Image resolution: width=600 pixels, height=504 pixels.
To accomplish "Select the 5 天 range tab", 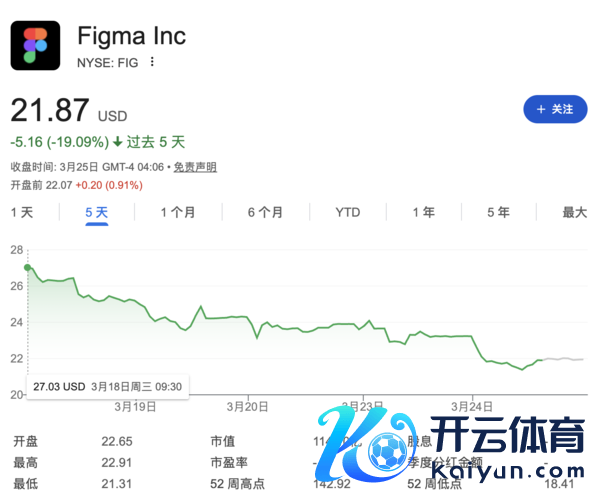I will click(x=97, y=212).
